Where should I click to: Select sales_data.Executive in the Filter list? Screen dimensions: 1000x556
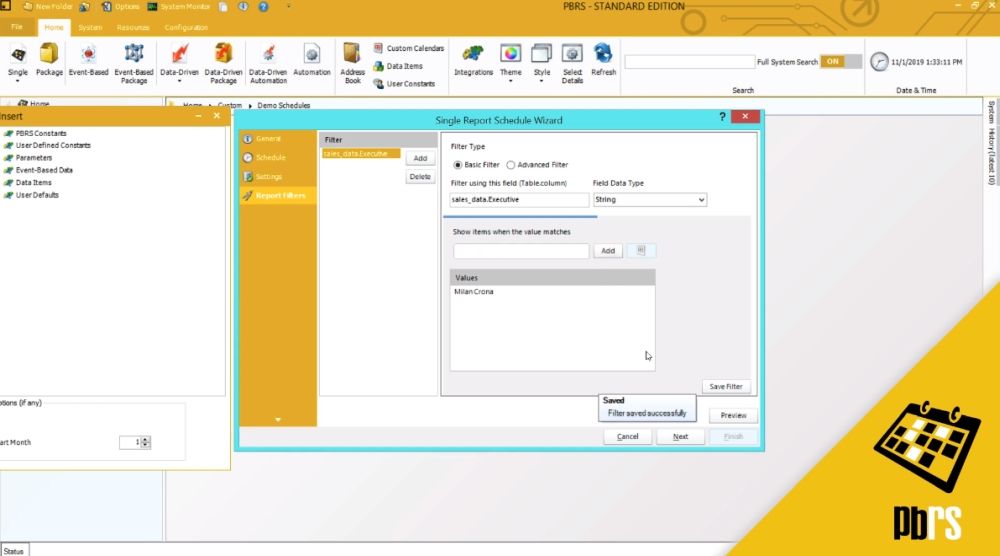361,154
